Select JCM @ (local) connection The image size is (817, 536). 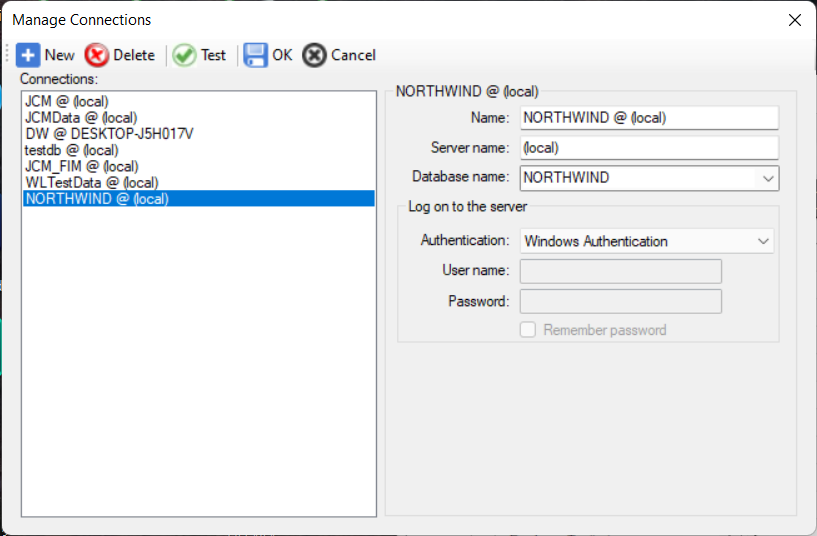coord(67,102)
